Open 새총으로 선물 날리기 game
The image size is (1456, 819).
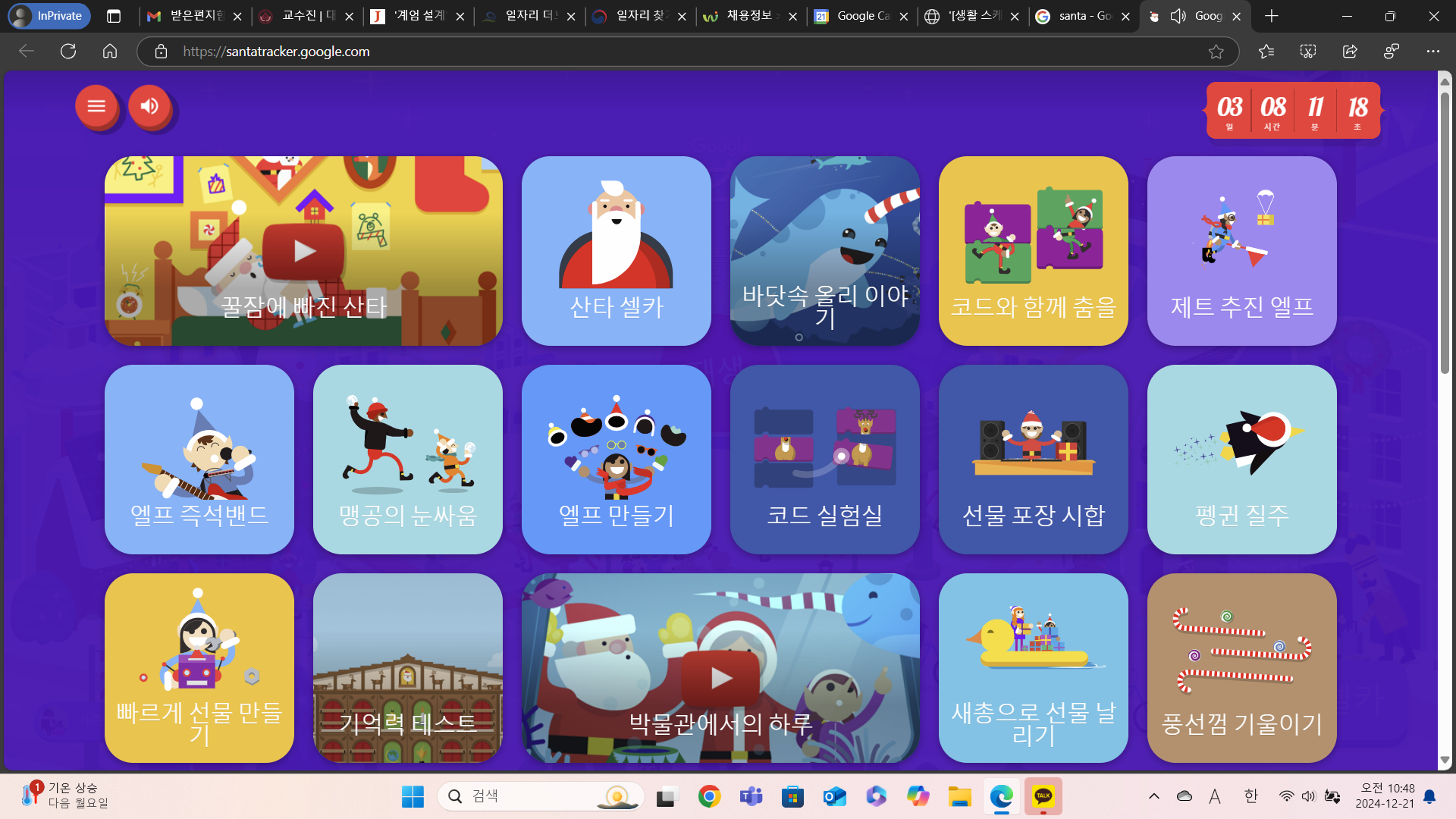[x=1033, y=668]
